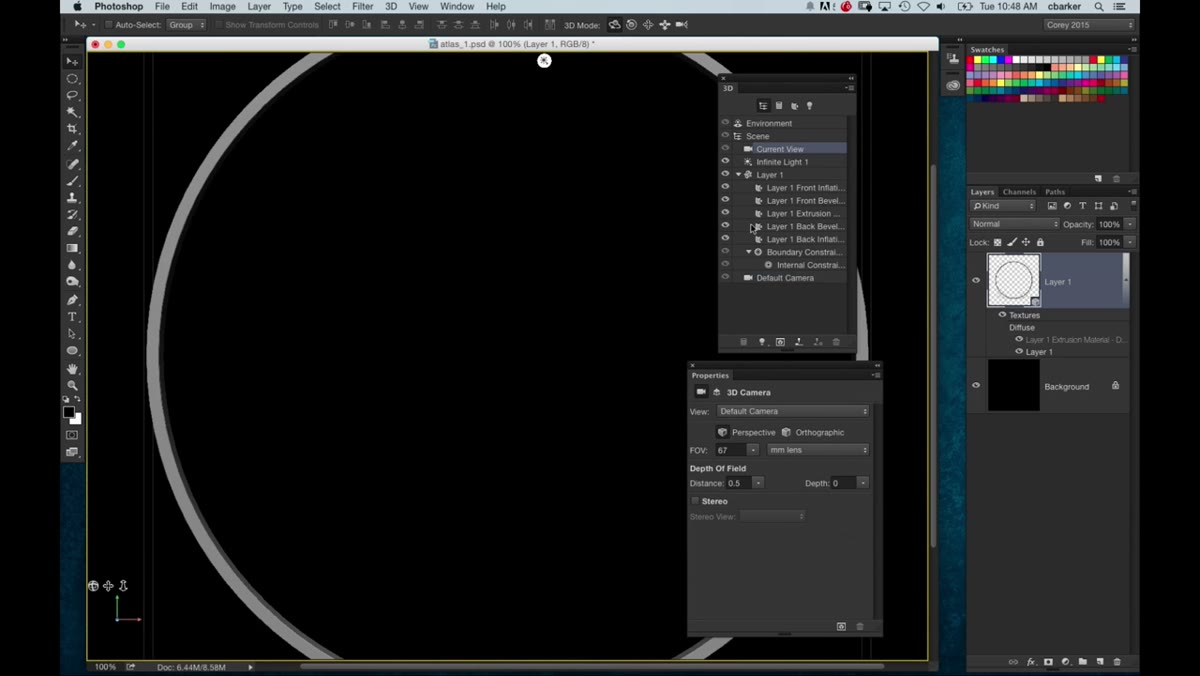Image resolution: width=1200 pixels, height=676 pixels.
Task: Select the Path Selection tool
Action: 72,334
